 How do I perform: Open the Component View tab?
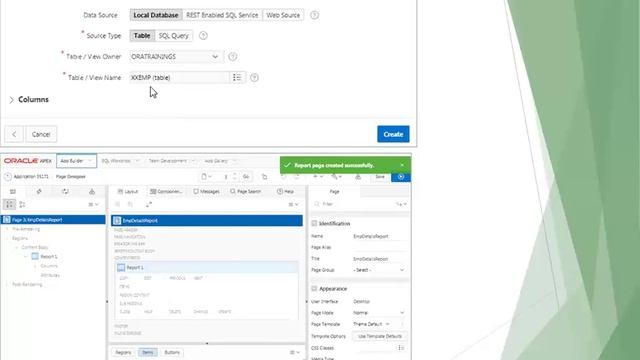click(x=166, y=191)
